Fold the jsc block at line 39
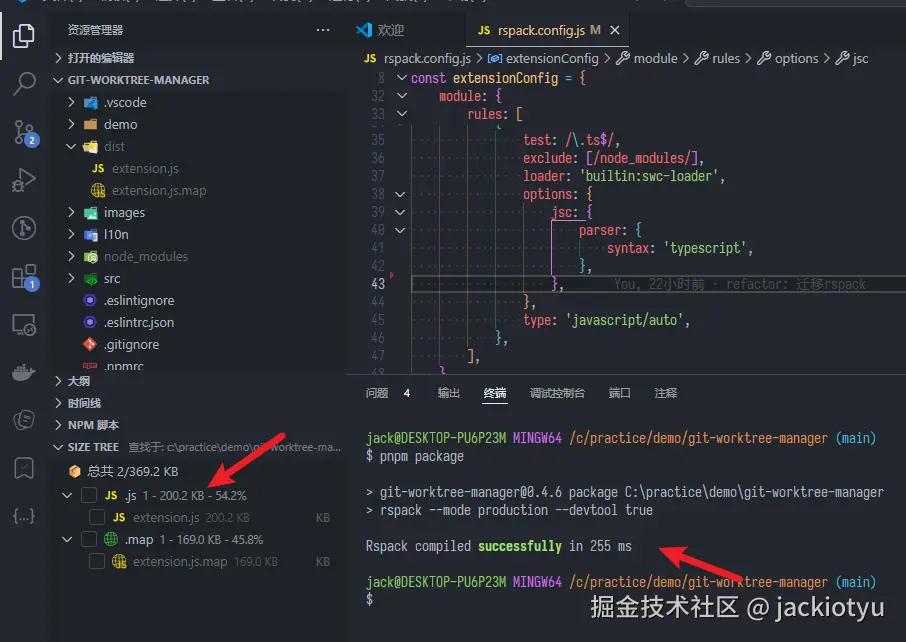The width and height of the screenshot is (906, 642). pyautogui.click(x=400, y=212)
